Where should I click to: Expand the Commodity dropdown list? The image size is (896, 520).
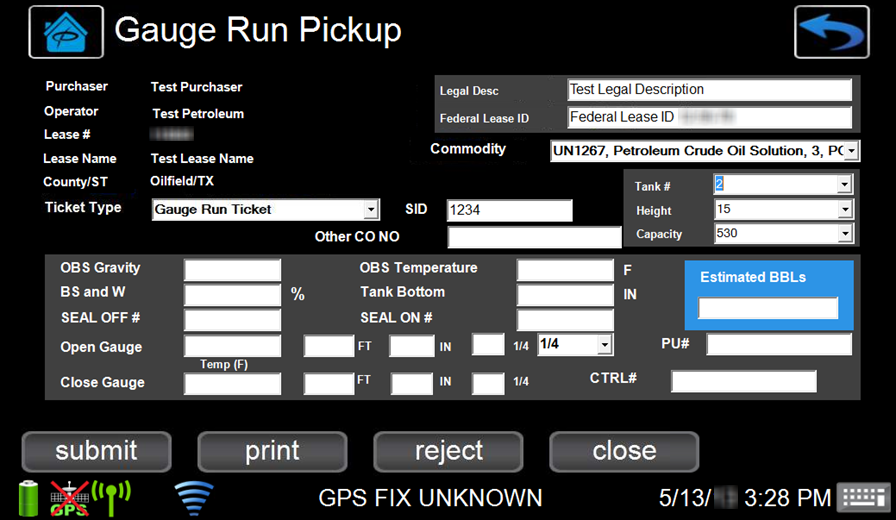point(851,151)
